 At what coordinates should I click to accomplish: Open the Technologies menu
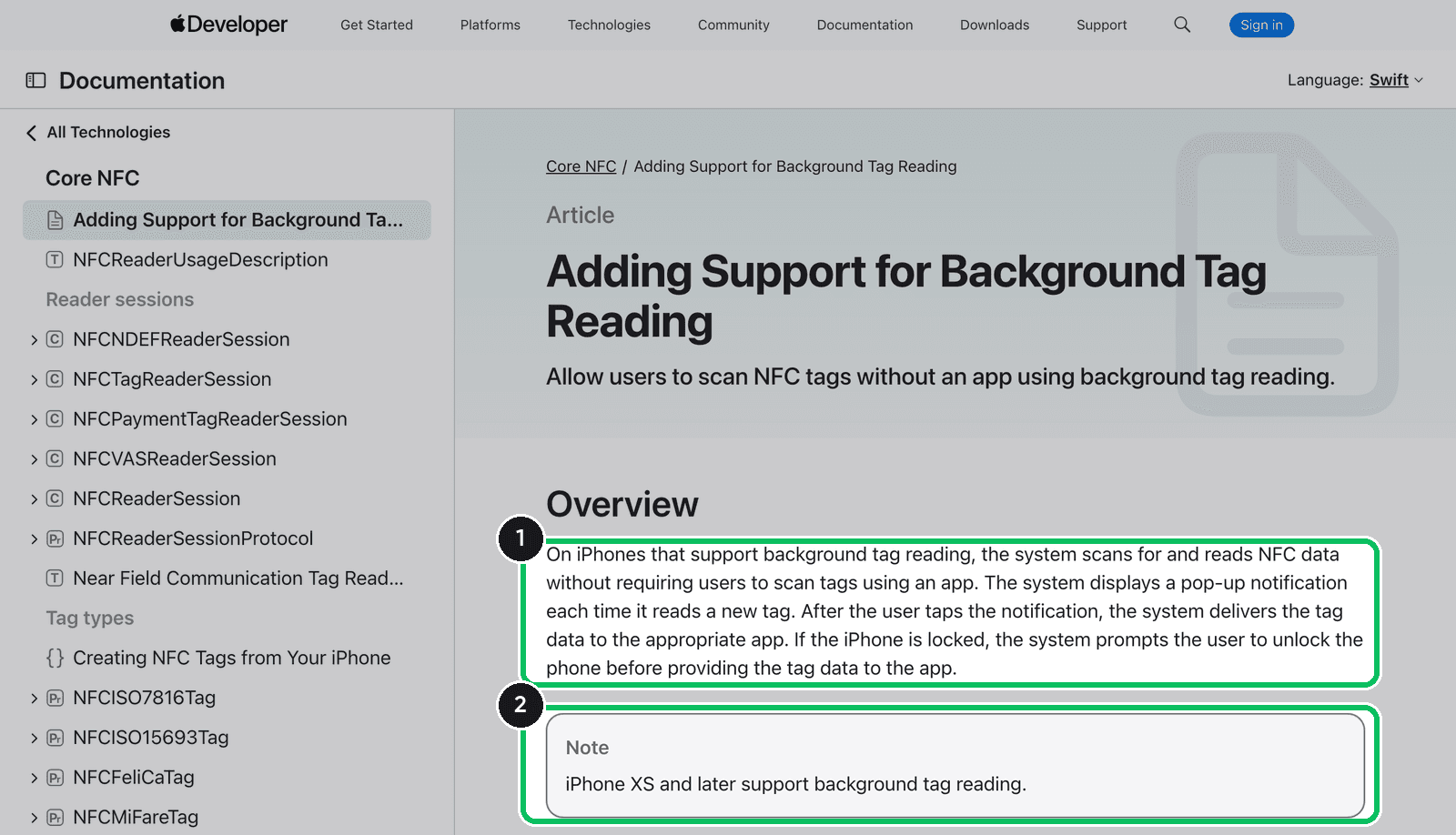tap(609, 25)
